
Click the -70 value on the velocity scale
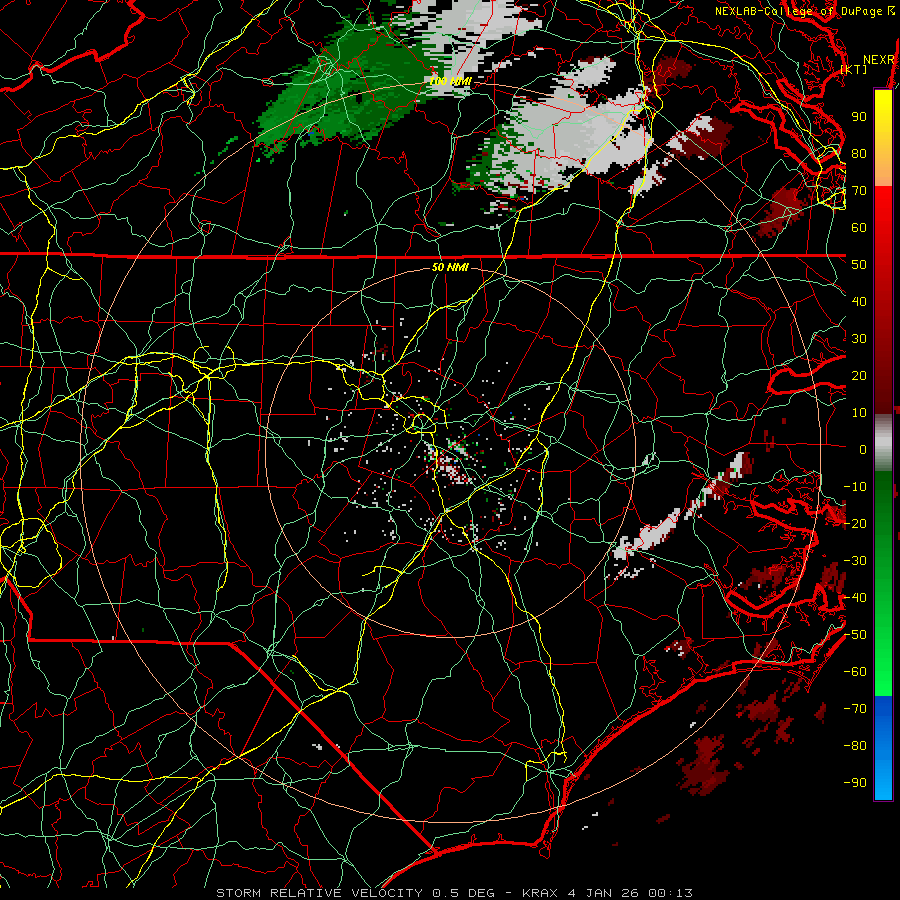tap(855, 709)
